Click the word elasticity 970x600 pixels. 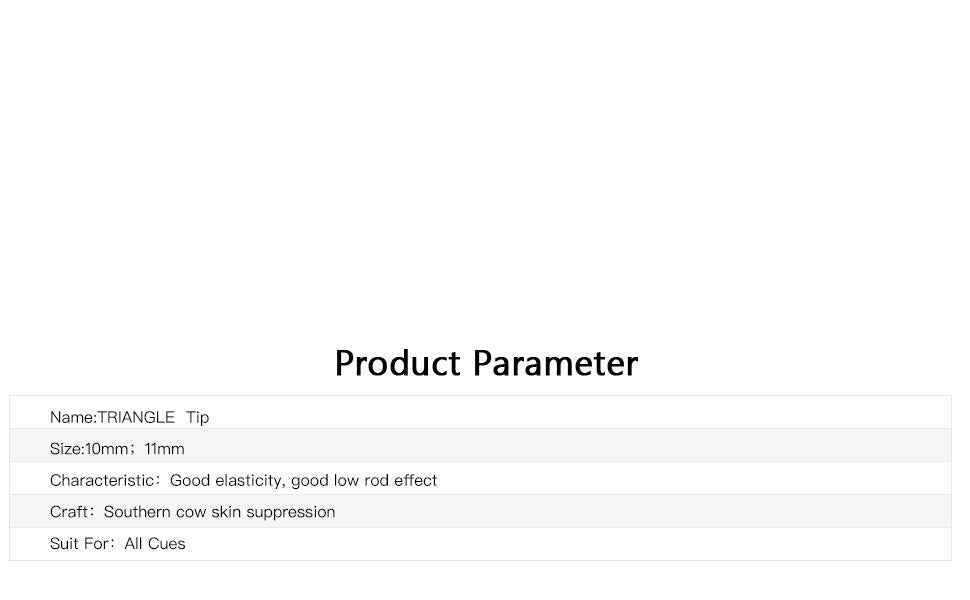click(x=249, y=481)
